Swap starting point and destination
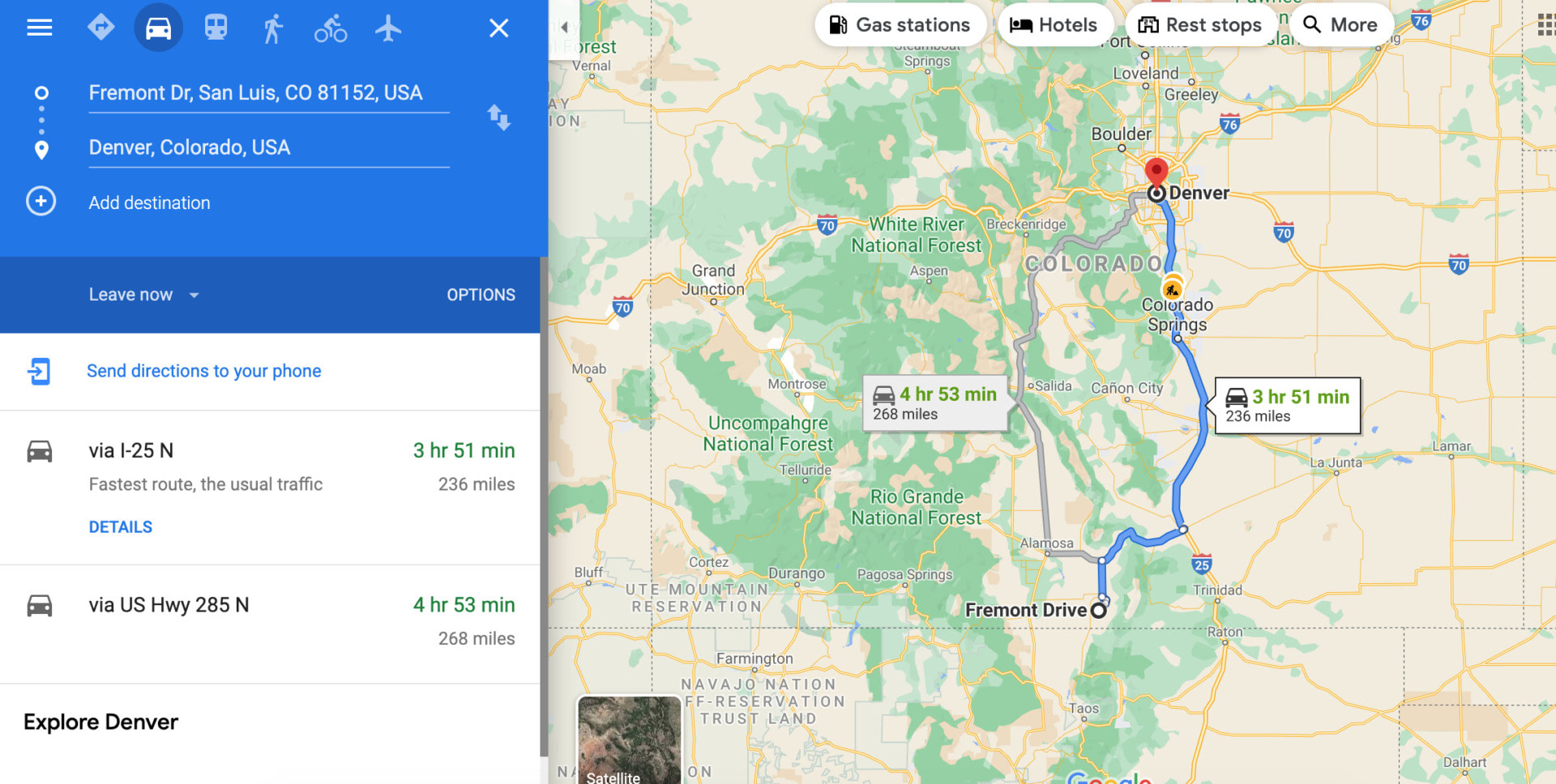Image resolution: width=1556 pixels, height=784 pixels. 498,117
